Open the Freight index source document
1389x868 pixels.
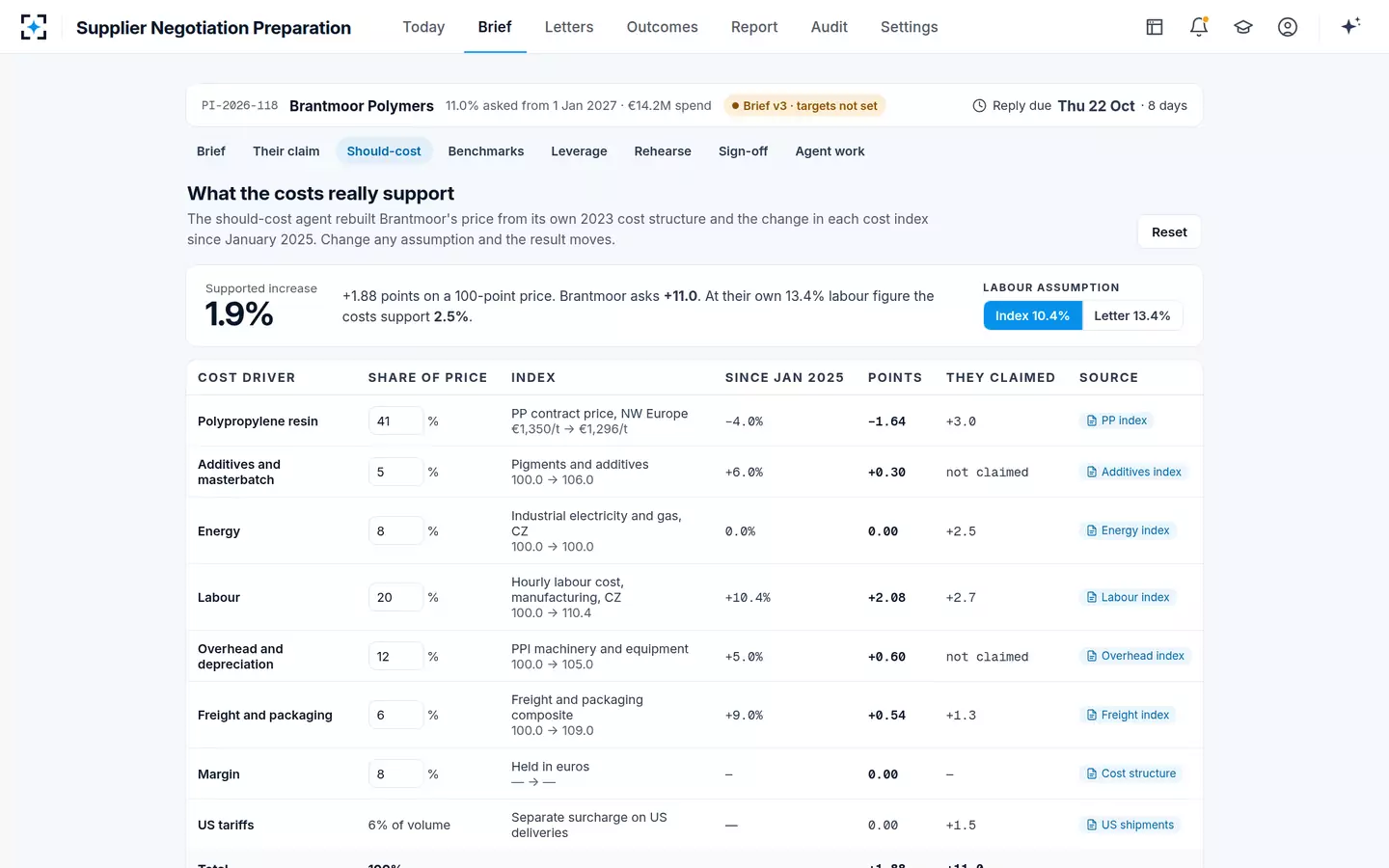pos(1128,715)
